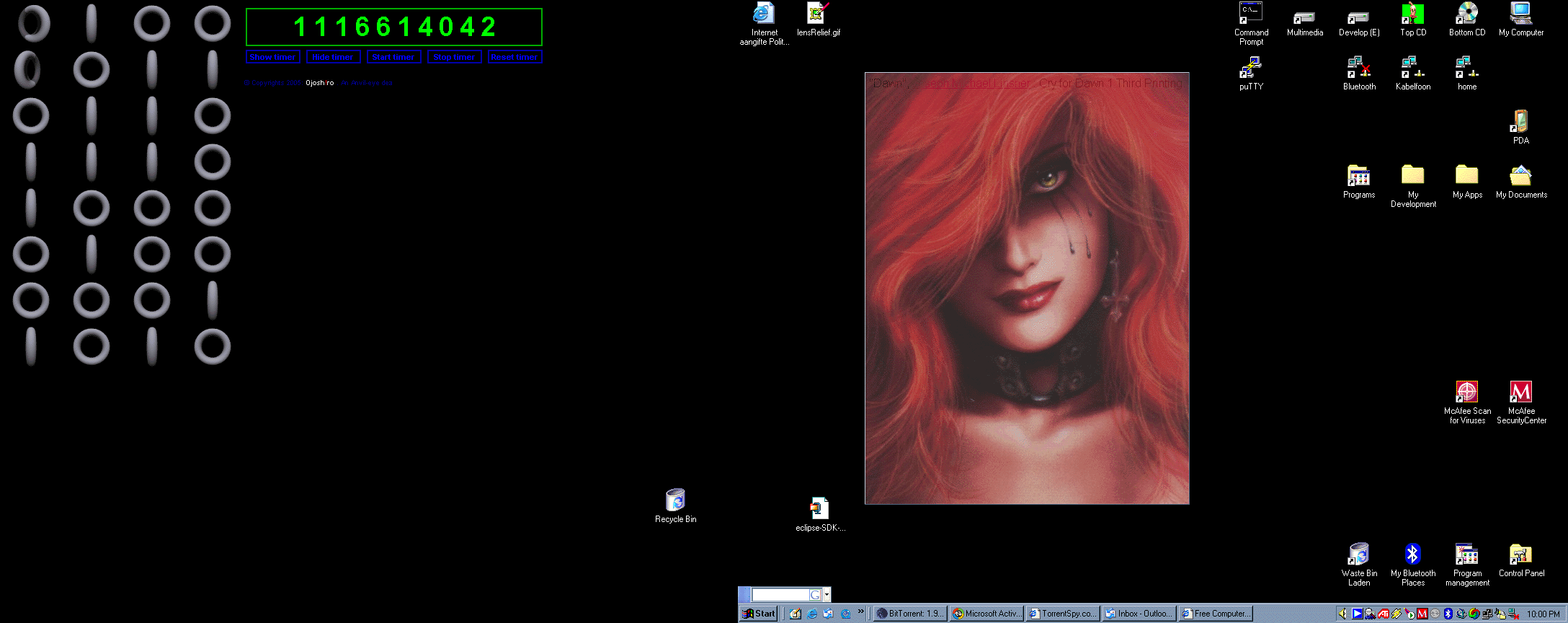Screen dimensions: 1568x623
Task: Open the My Development folder
Action: (x=1413, y=186)
